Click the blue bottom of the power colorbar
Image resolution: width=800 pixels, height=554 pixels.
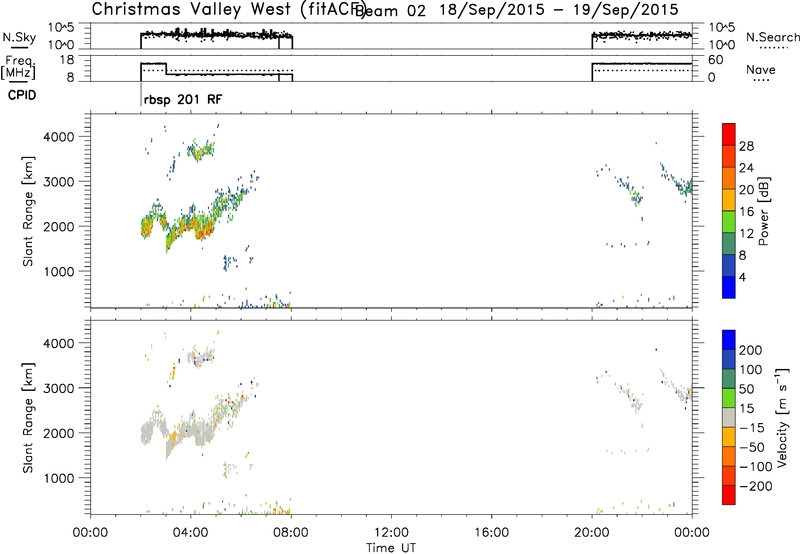click(729, 287)
